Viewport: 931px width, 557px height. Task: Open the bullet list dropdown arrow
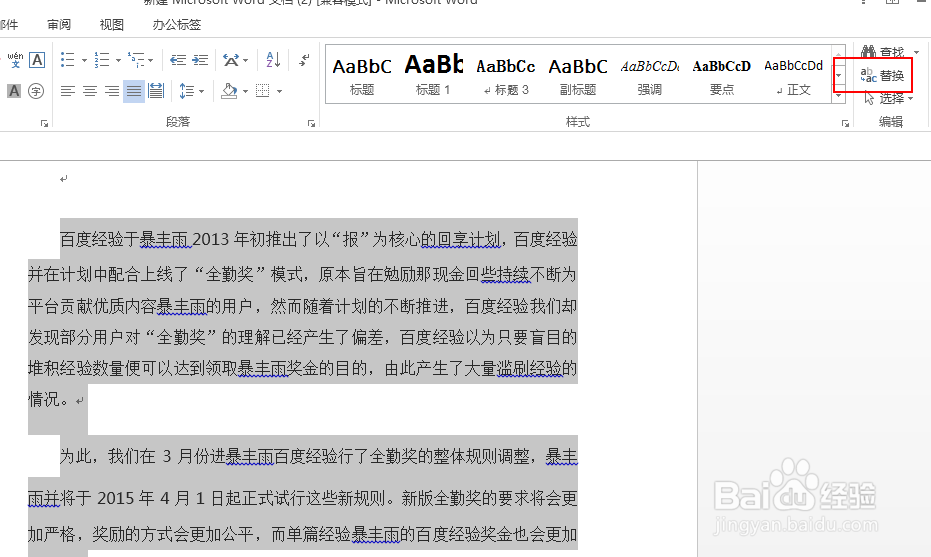84,60
